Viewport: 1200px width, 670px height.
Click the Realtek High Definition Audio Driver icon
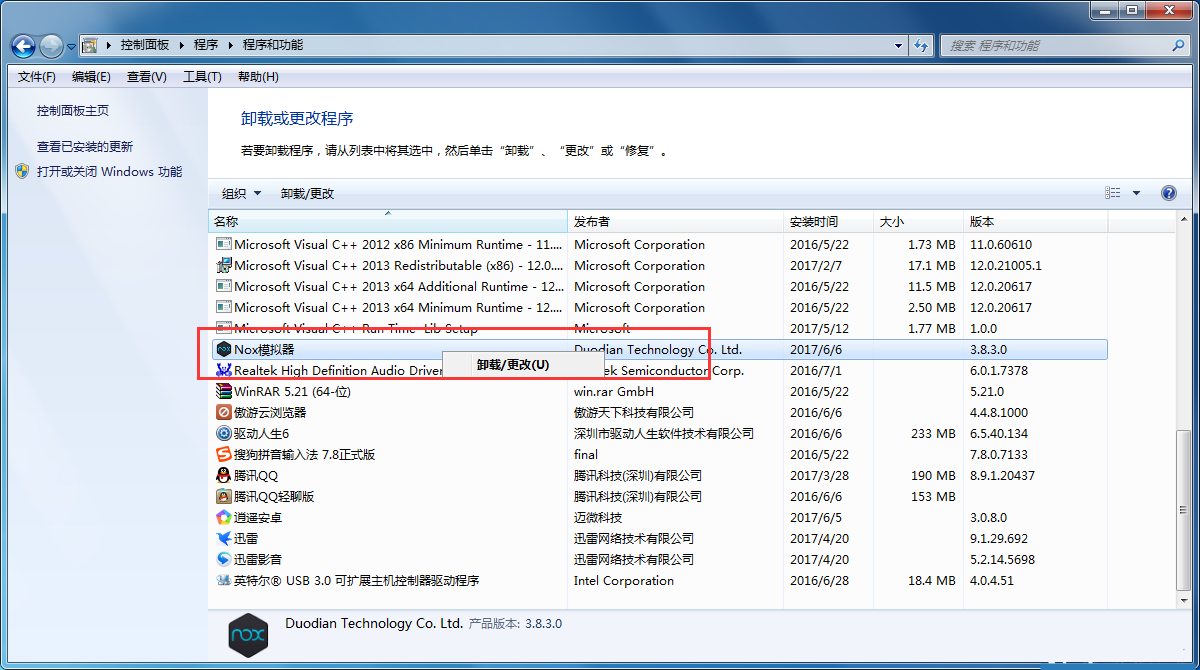tap(224, 370)
